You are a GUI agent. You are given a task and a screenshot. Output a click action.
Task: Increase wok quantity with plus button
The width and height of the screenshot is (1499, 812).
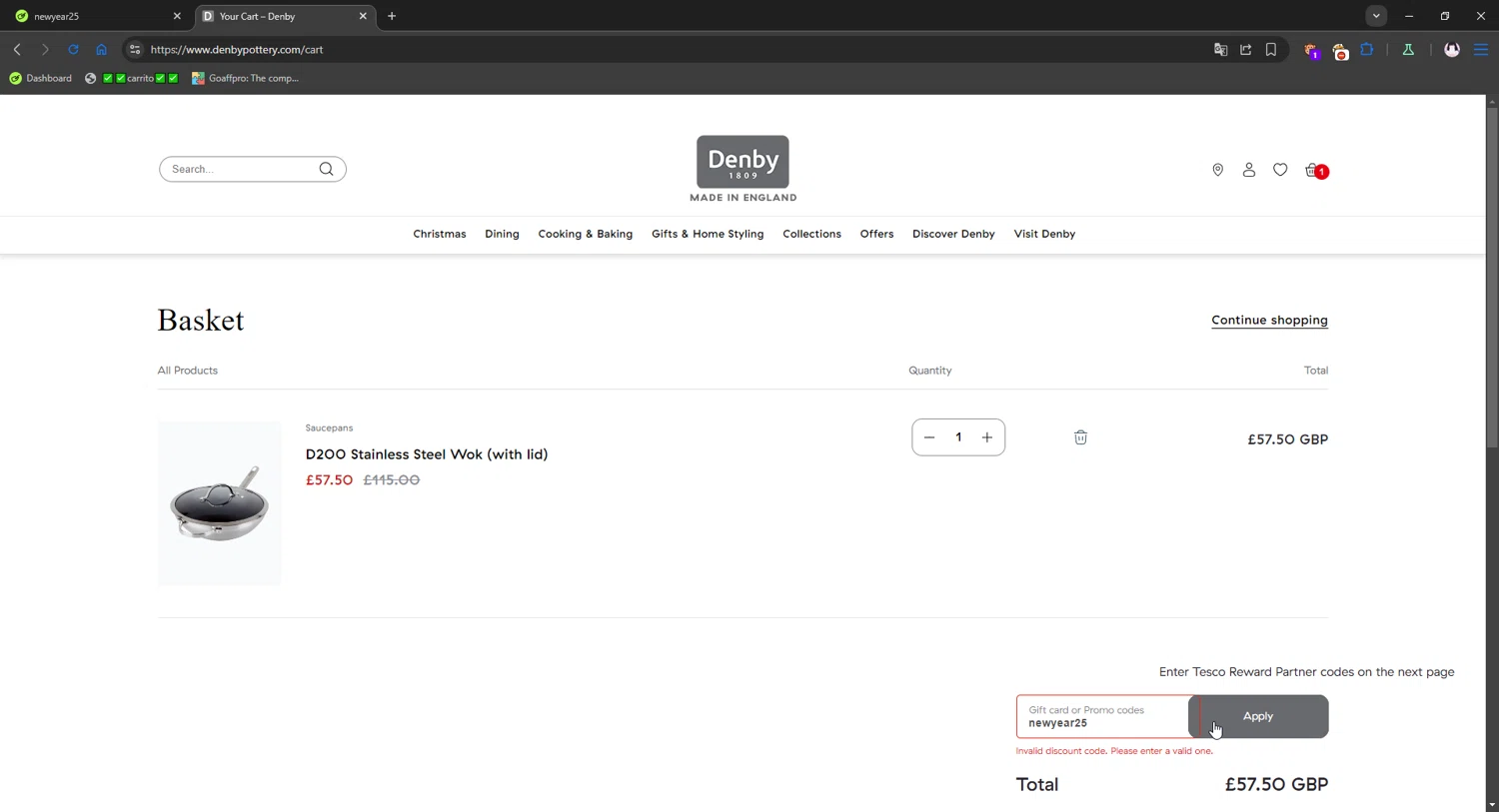point(986,437)
